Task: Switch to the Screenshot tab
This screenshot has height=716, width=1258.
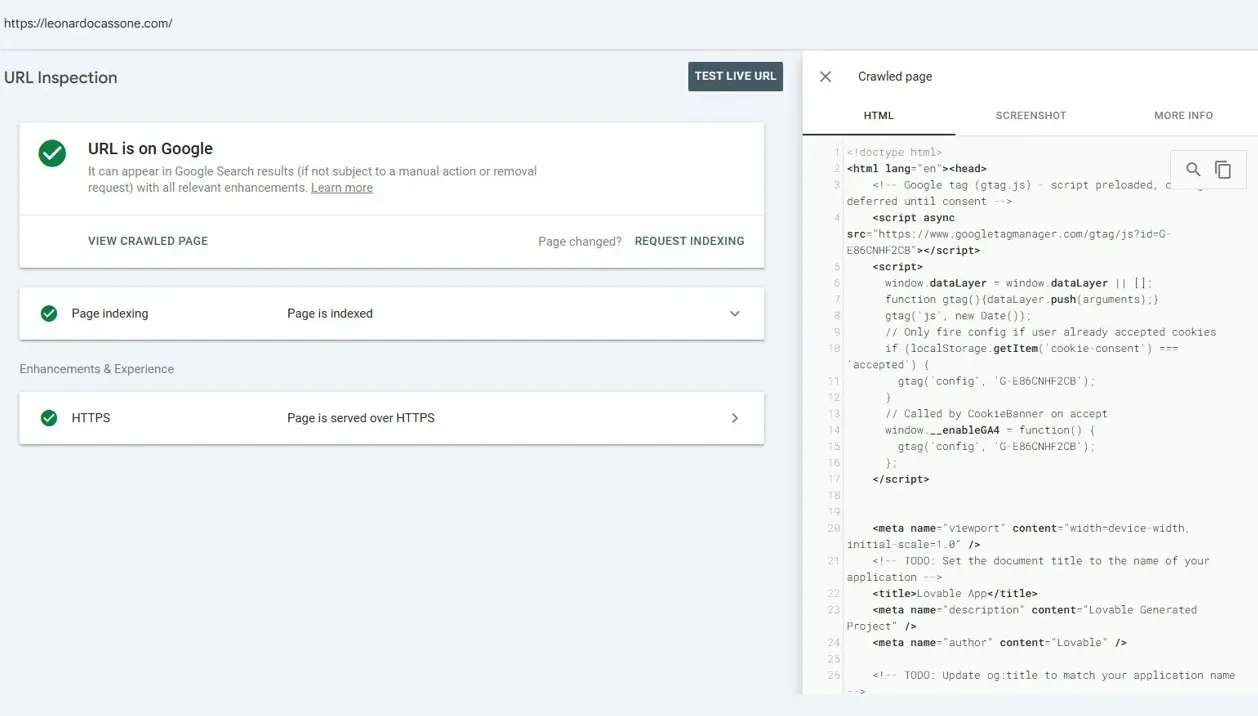Action: [x=1031, y=116]
